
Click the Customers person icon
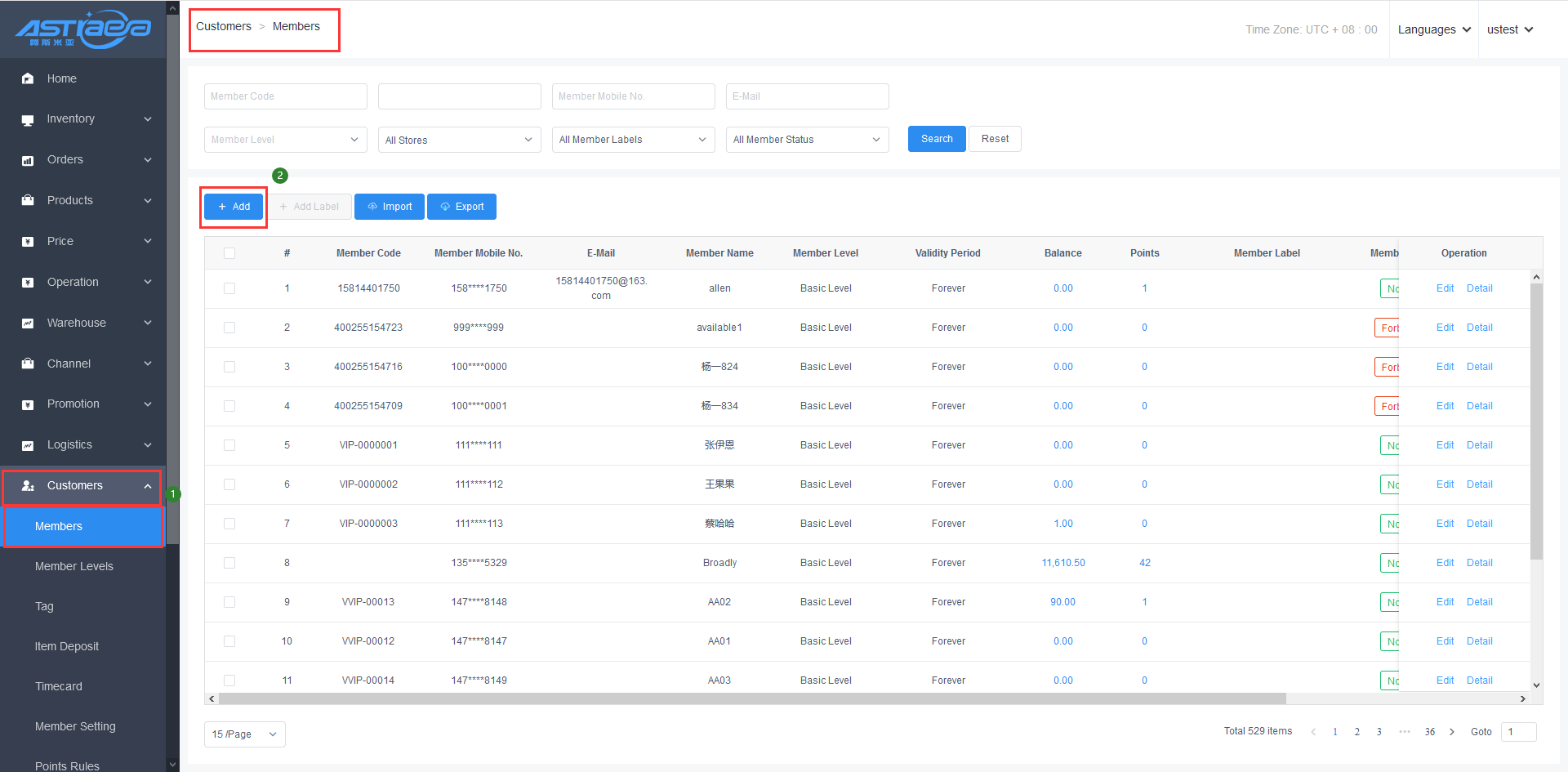click(x=28, y=485)
